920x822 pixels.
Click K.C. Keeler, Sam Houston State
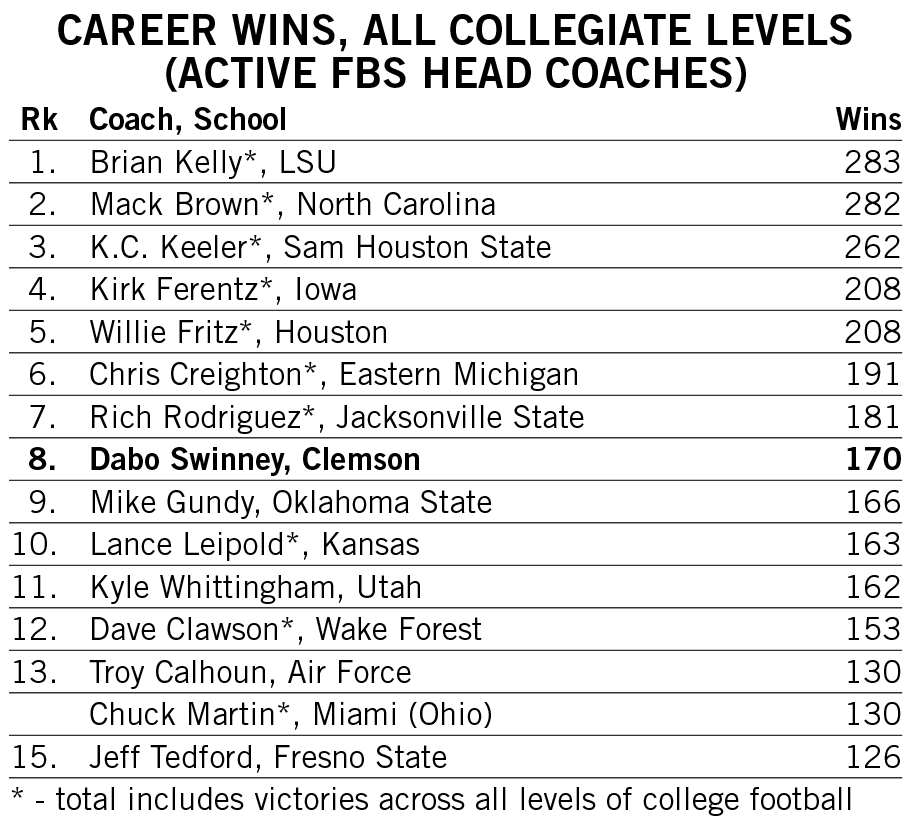[455, 247]
